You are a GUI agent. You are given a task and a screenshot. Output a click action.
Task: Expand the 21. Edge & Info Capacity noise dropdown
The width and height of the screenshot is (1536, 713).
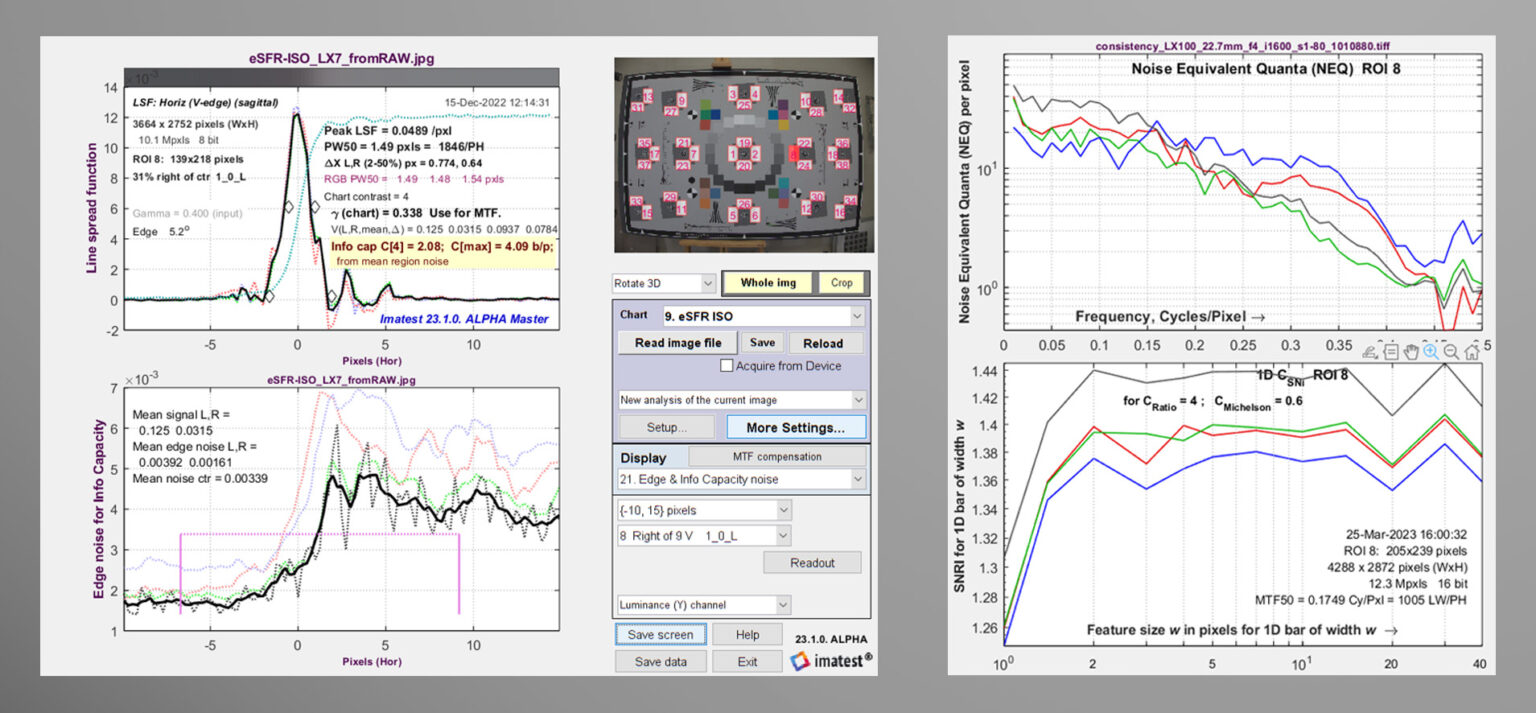point(745,479)
